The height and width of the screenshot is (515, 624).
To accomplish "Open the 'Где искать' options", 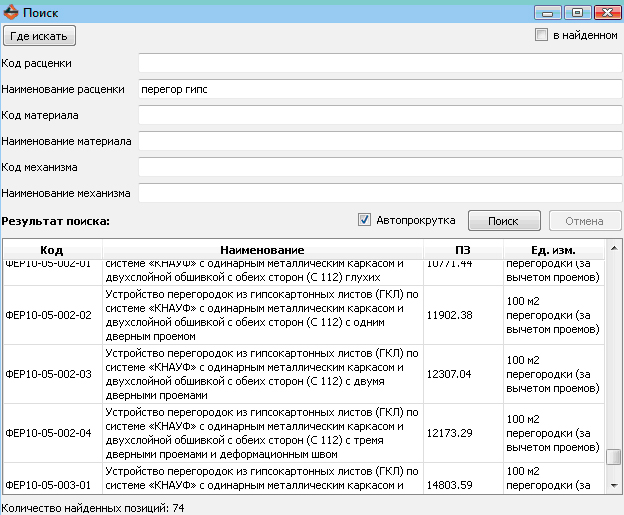I will 39,36.
